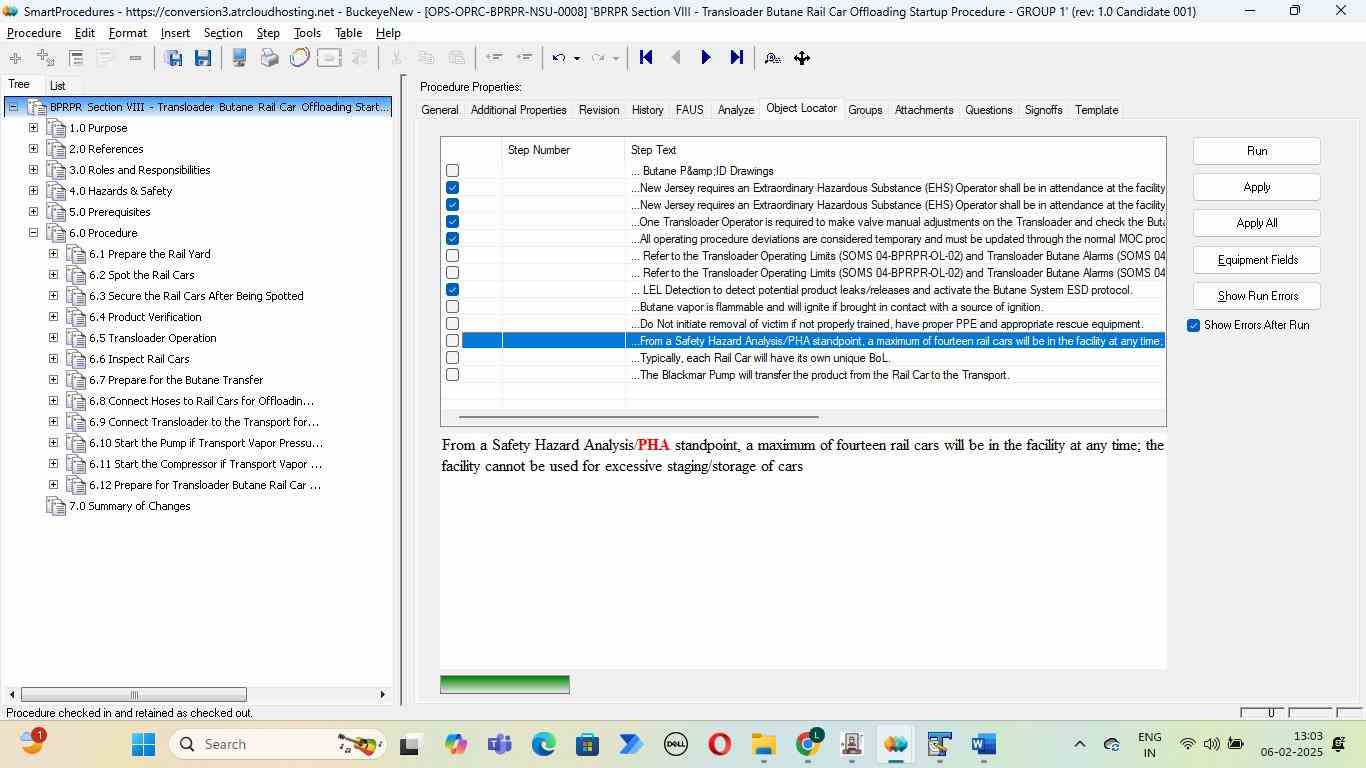Screen dimensions: 1366x768
Task: Open Microsoft Edge from taskbar
Action: [543, 744]
